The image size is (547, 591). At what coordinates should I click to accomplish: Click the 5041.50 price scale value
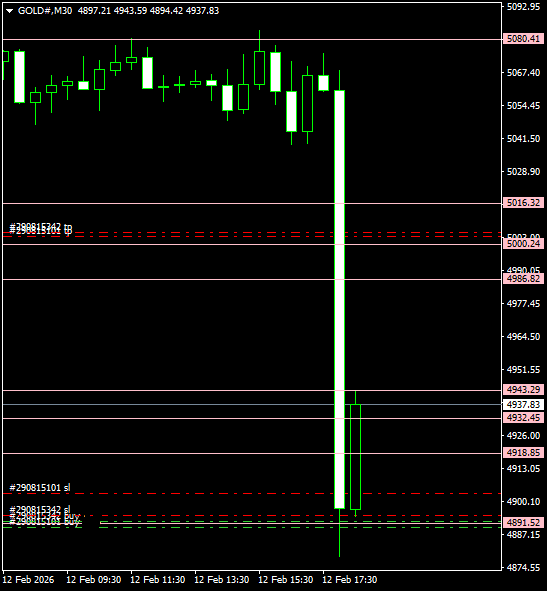point(523,139)
